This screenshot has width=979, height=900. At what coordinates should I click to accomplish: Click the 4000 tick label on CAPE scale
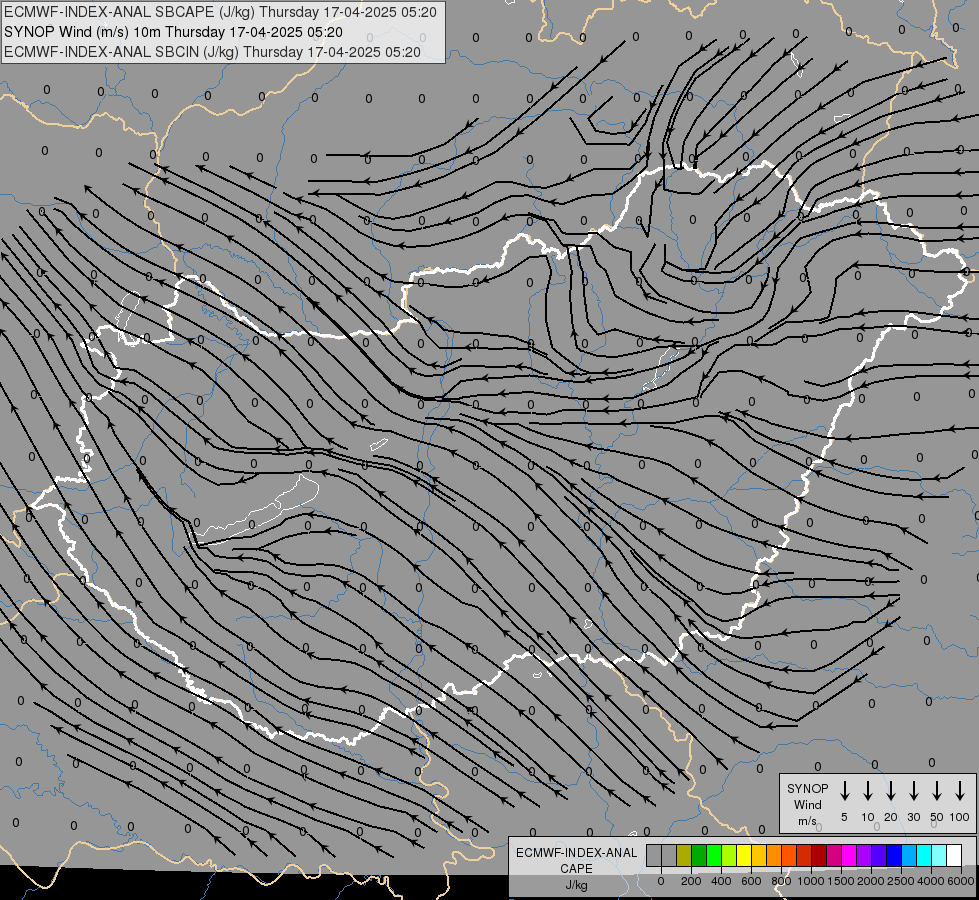(931, 881)
